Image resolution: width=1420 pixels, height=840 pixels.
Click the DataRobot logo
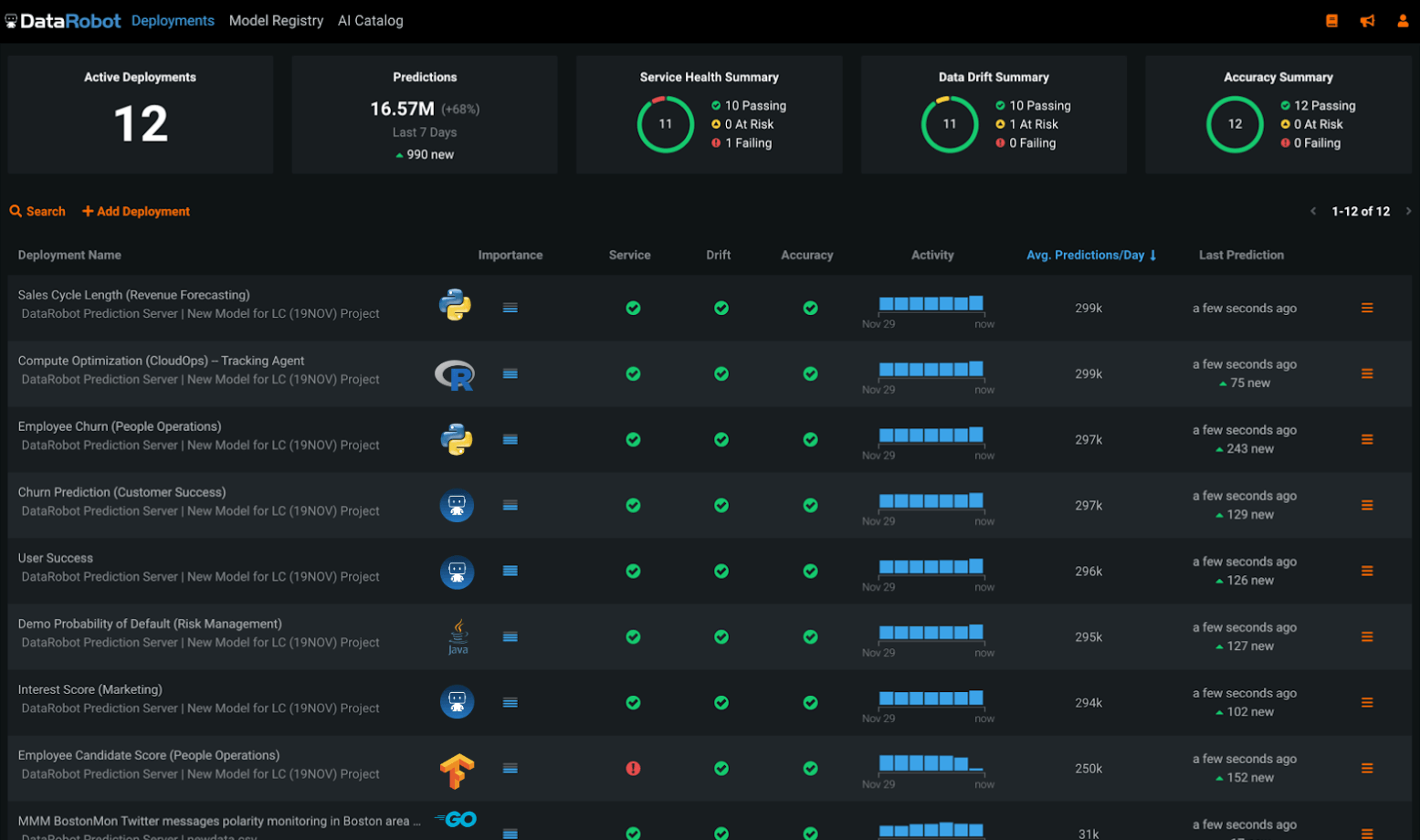tap(62, 20)
